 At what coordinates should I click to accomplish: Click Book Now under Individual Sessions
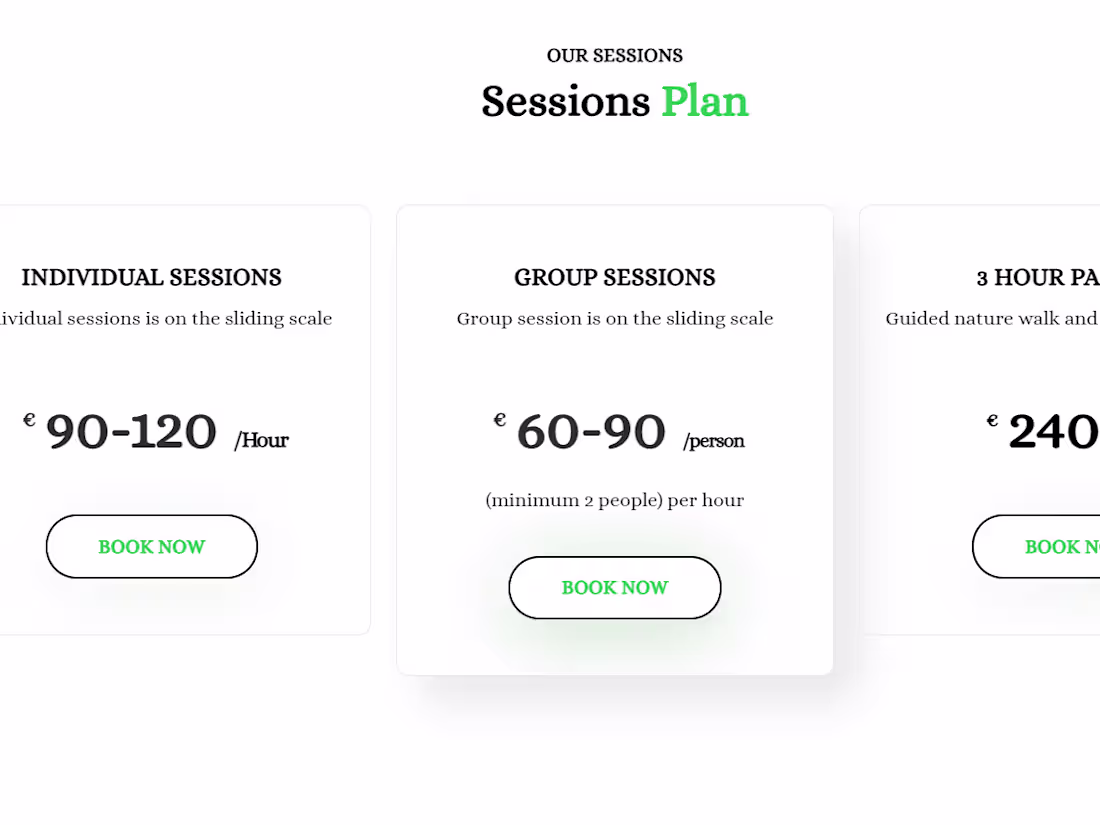[x=152, y=547]
